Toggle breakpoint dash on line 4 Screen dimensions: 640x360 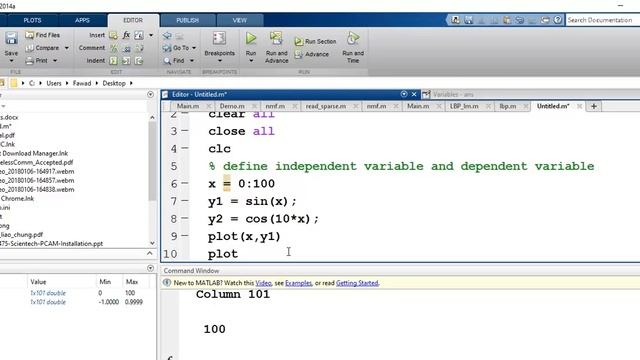click(x=185, y=148)
